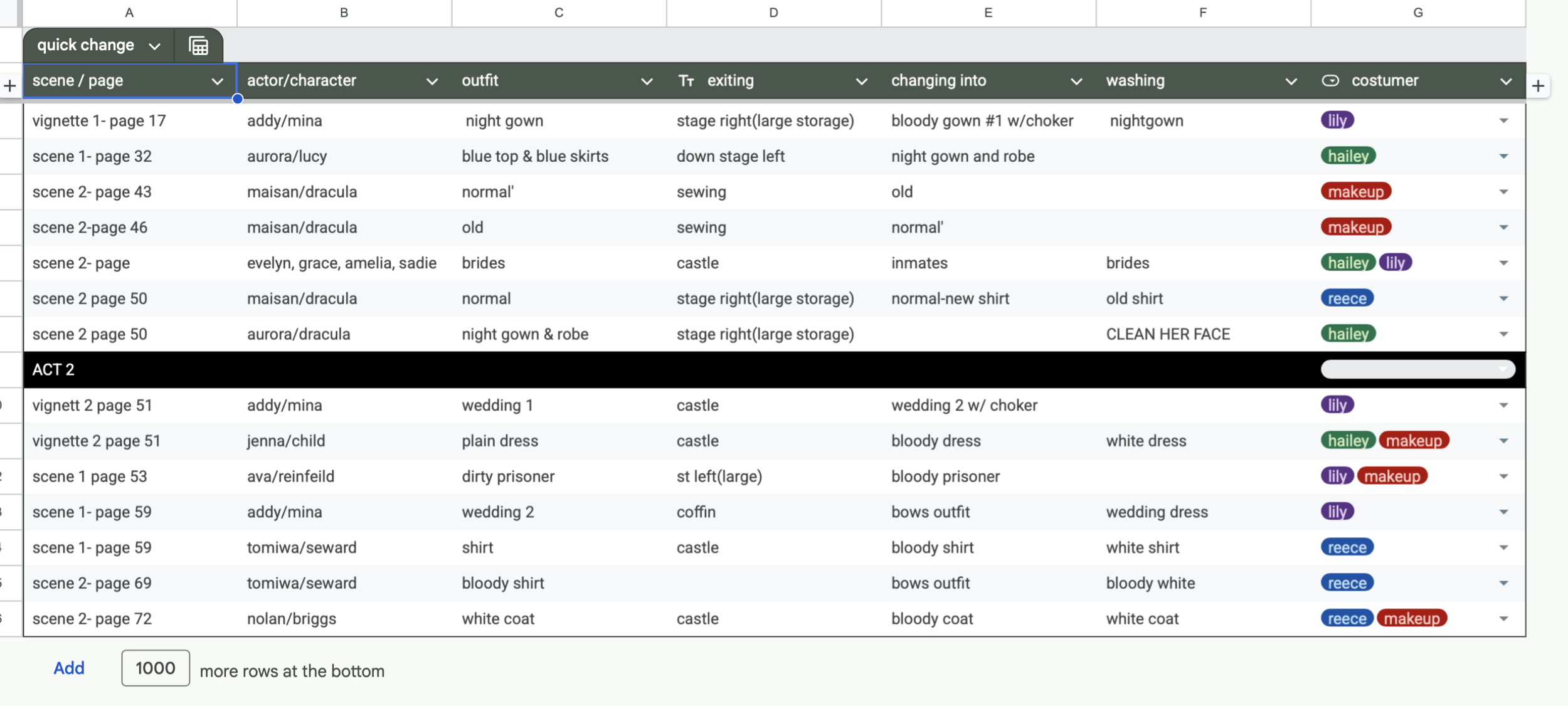Select cell 'st left(large)'

(774, 477)
